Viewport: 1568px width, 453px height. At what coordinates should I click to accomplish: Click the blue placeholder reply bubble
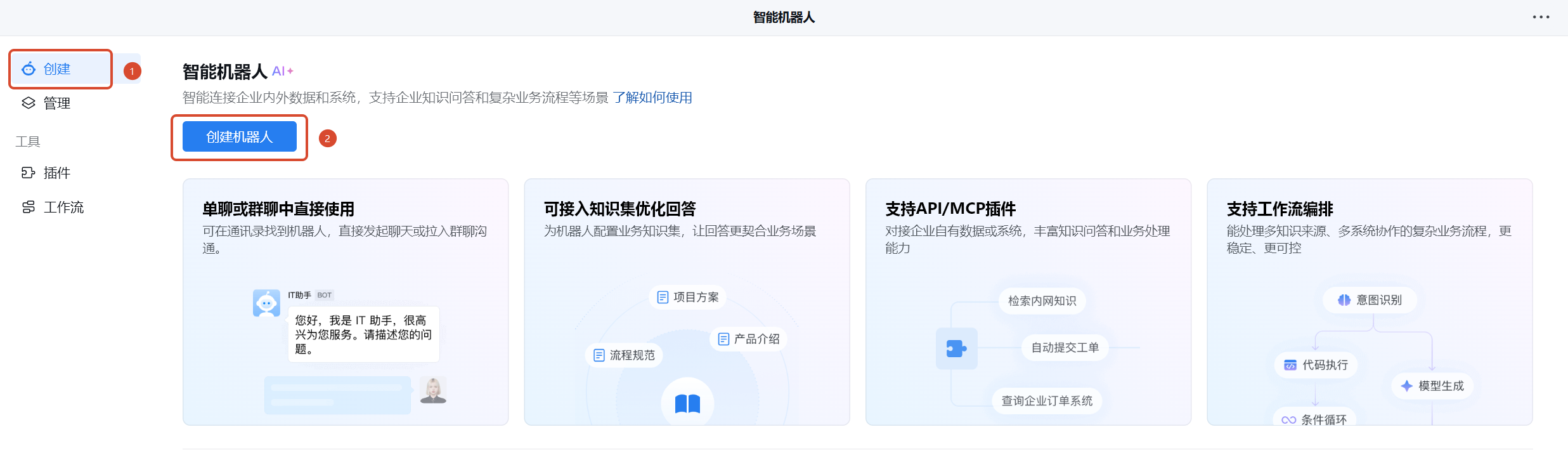pos(337,395)
